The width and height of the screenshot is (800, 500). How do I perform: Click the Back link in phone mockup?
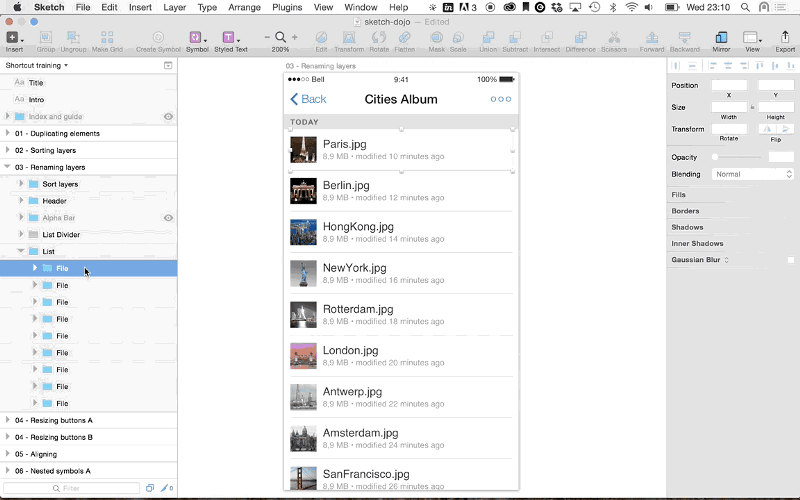pos(308,99)
